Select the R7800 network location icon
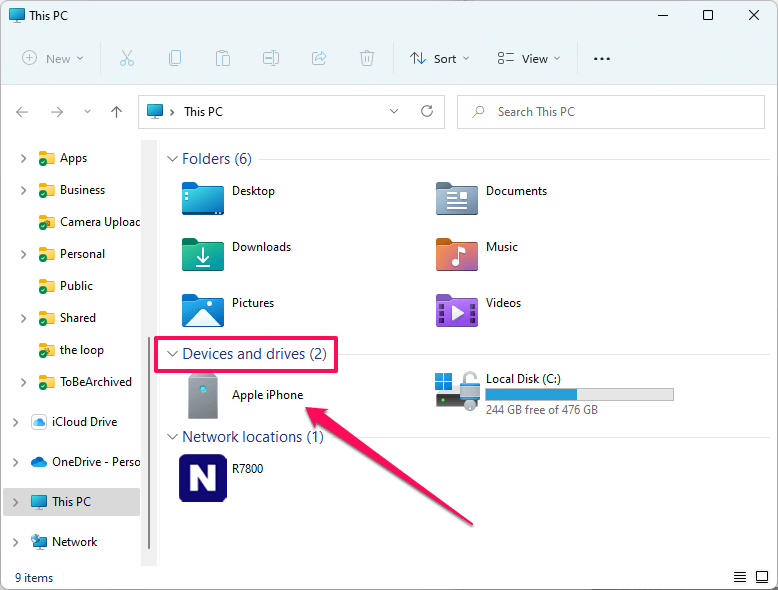The height and width of the screenshot is (590, 778). tap(203, 478)
